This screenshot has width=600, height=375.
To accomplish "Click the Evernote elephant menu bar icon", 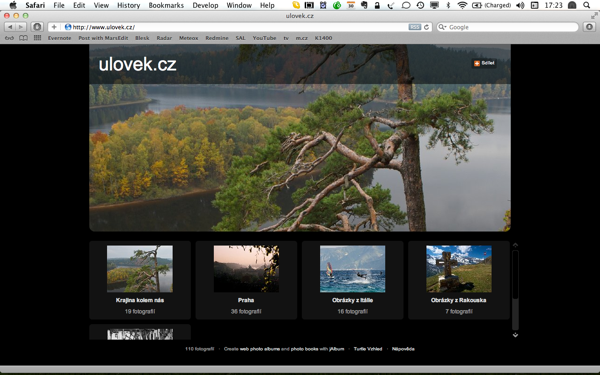I will (x=364, y=5).
